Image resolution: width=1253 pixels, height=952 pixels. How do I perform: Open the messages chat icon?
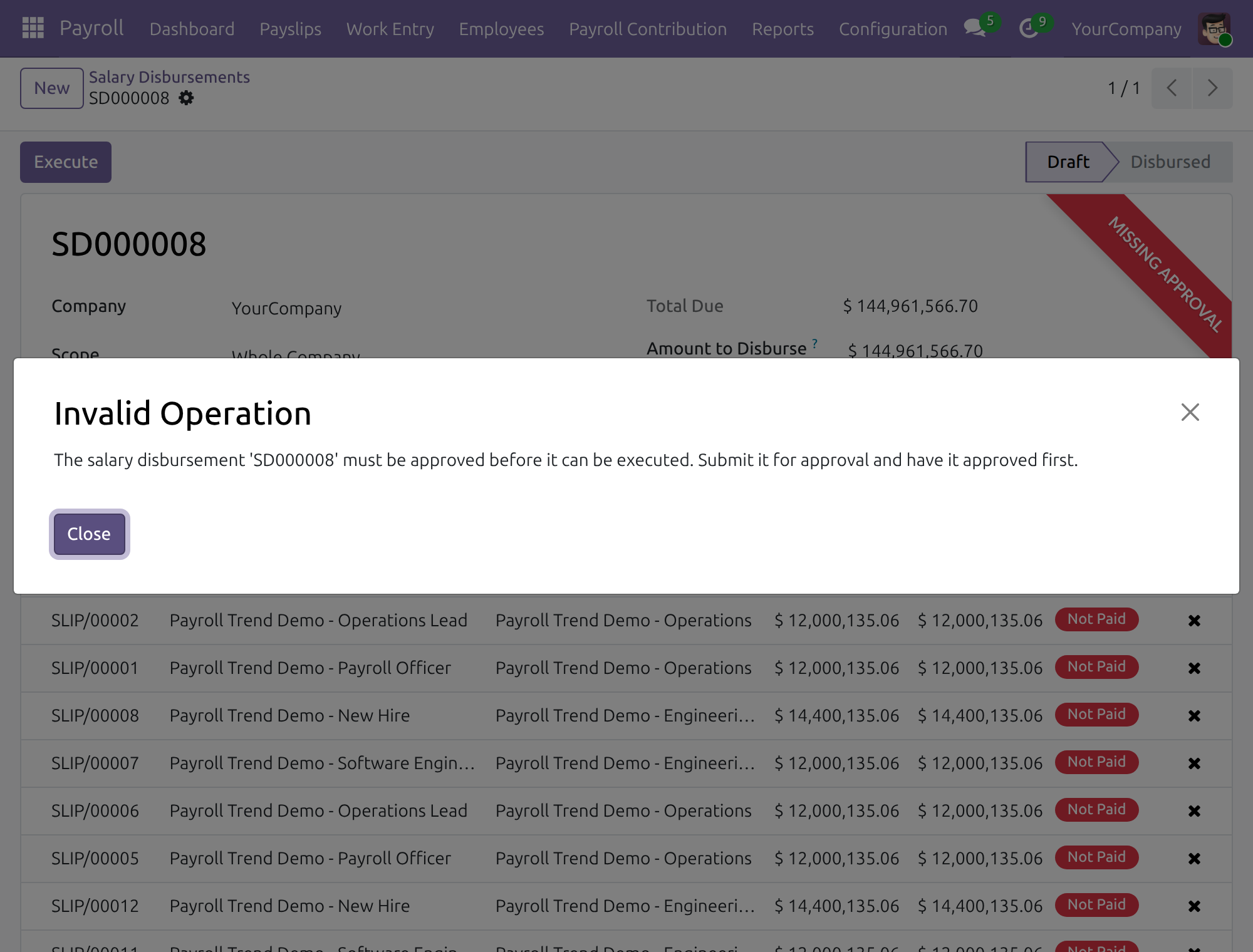coord(975,28)
